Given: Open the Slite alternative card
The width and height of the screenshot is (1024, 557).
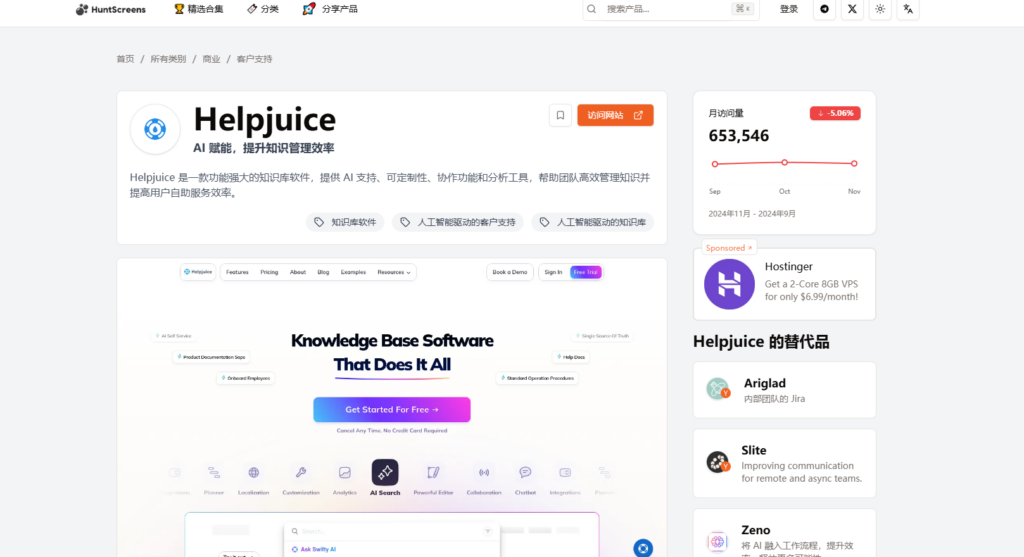Looking at the screenshot, I should tap(784, 463).
